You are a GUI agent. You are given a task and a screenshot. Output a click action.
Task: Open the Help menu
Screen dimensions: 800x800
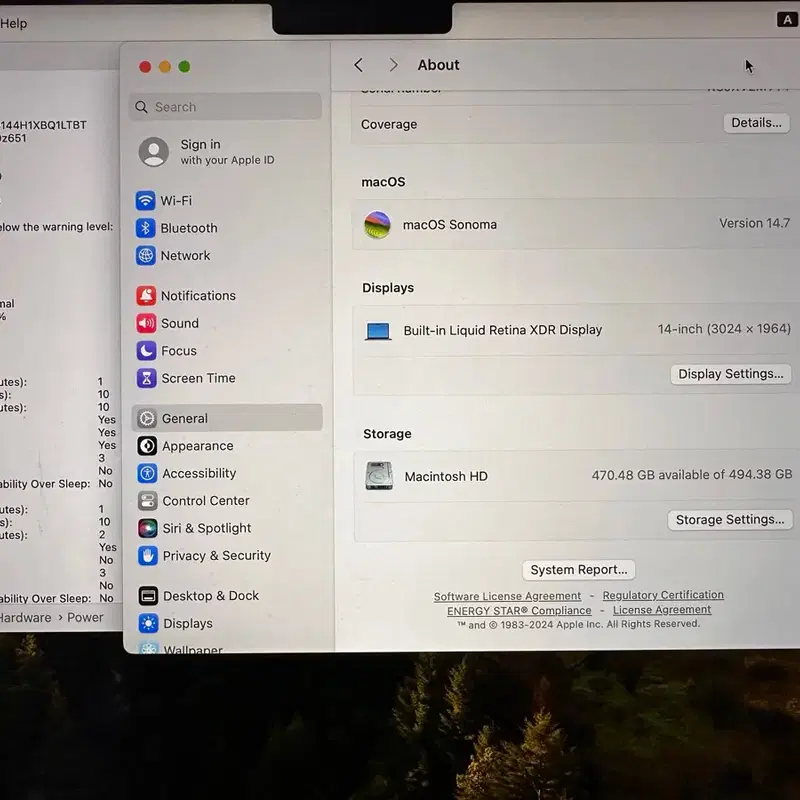(x=13, y=23)
